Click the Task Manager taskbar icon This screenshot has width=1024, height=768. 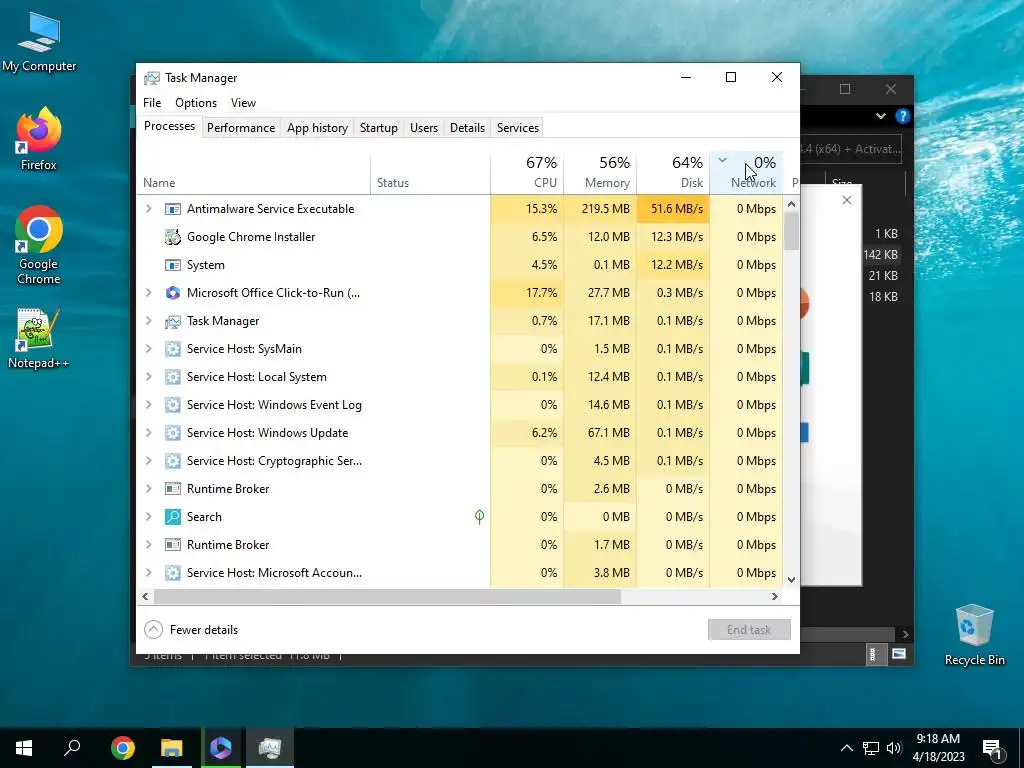pos(270,748)
